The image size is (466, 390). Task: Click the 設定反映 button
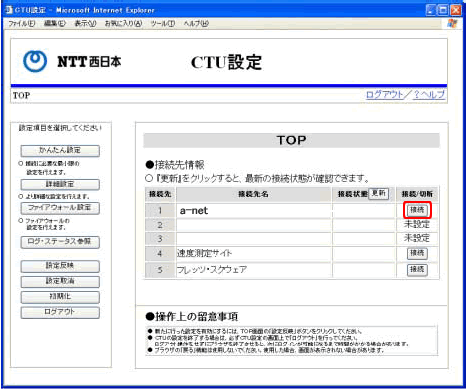click(60, 266)
